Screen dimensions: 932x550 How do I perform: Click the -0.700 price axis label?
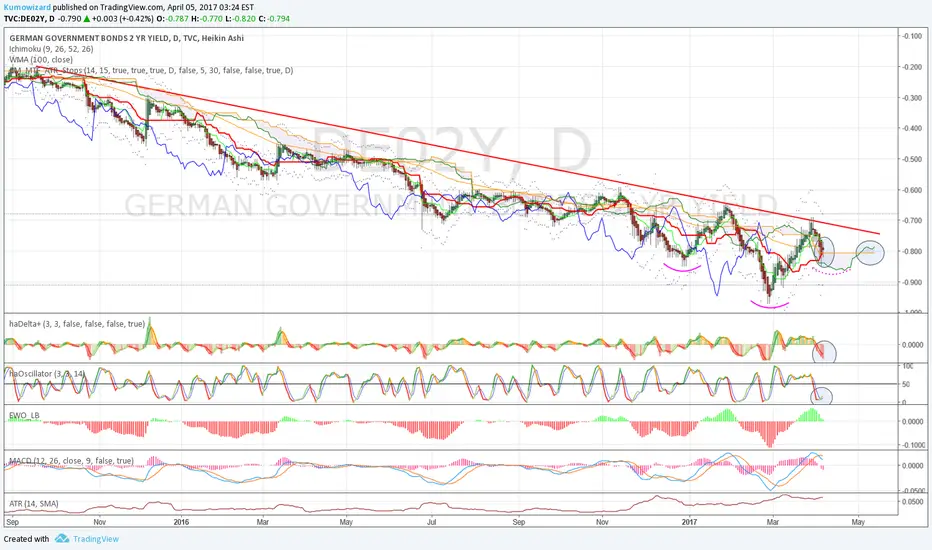point(912,220)
